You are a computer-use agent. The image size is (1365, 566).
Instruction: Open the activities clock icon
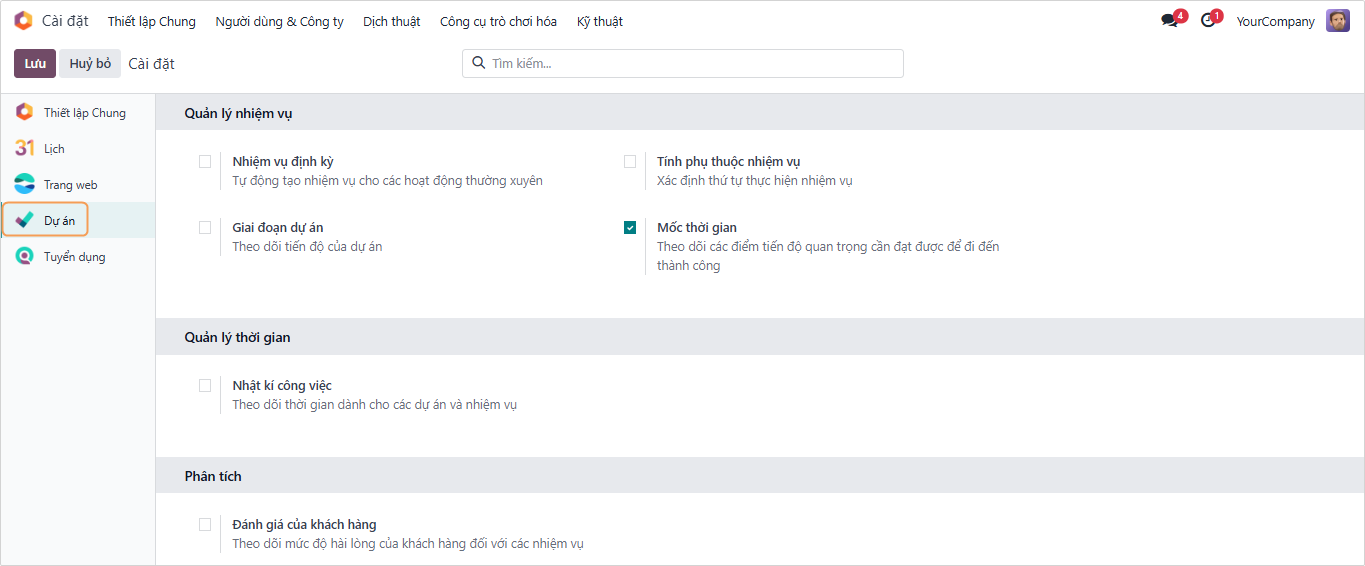point(1209,21)
